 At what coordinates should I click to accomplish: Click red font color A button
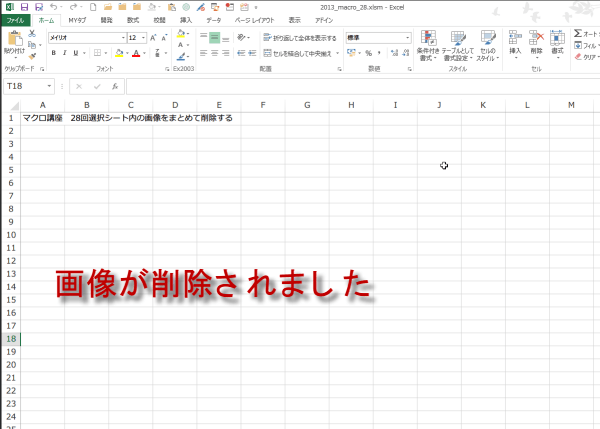pos(136,53)
